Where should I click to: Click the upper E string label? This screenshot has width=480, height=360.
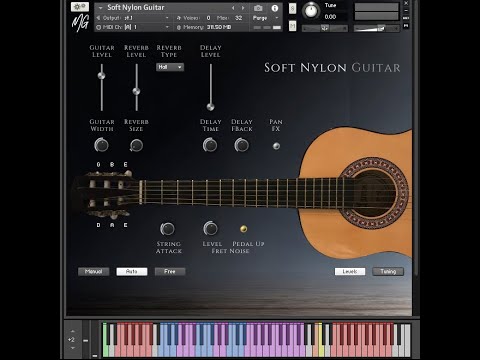[x=126, y=165]
